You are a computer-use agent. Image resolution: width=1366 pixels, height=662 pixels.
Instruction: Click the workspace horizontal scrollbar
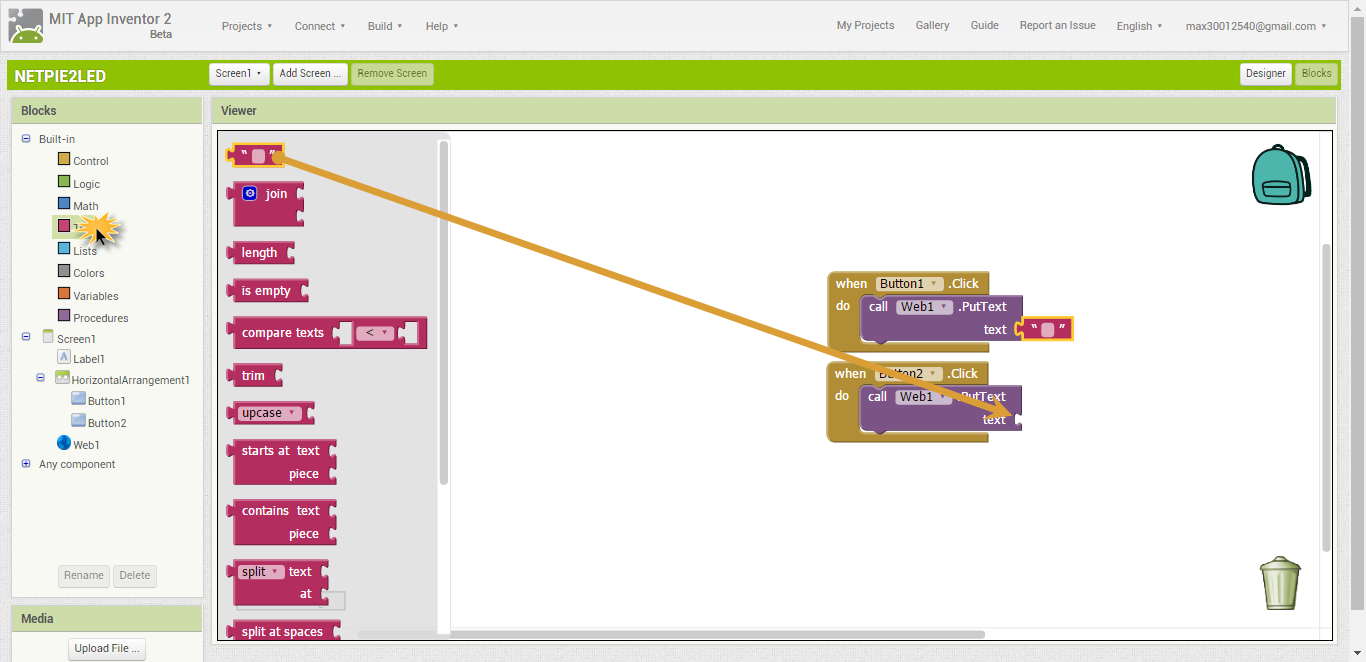(671, 634)
